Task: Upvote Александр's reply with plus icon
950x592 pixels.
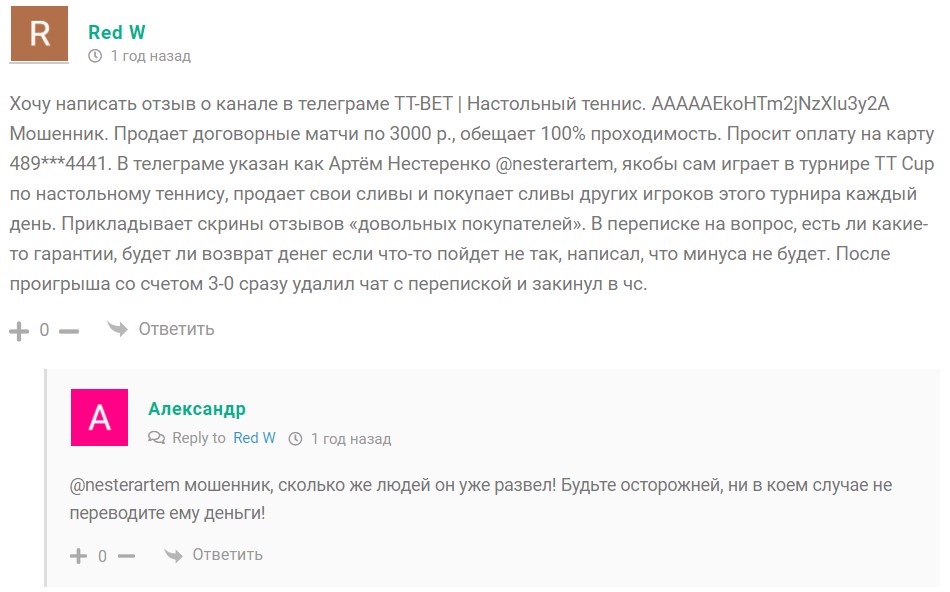Action: click(x=78, y=556)
